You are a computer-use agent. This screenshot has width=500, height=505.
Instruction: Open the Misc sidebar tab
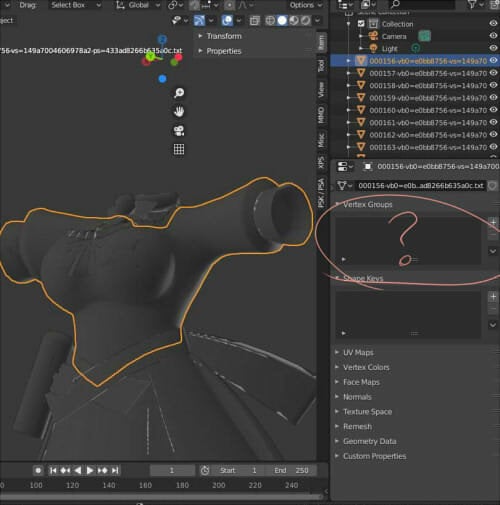(321, 140)
